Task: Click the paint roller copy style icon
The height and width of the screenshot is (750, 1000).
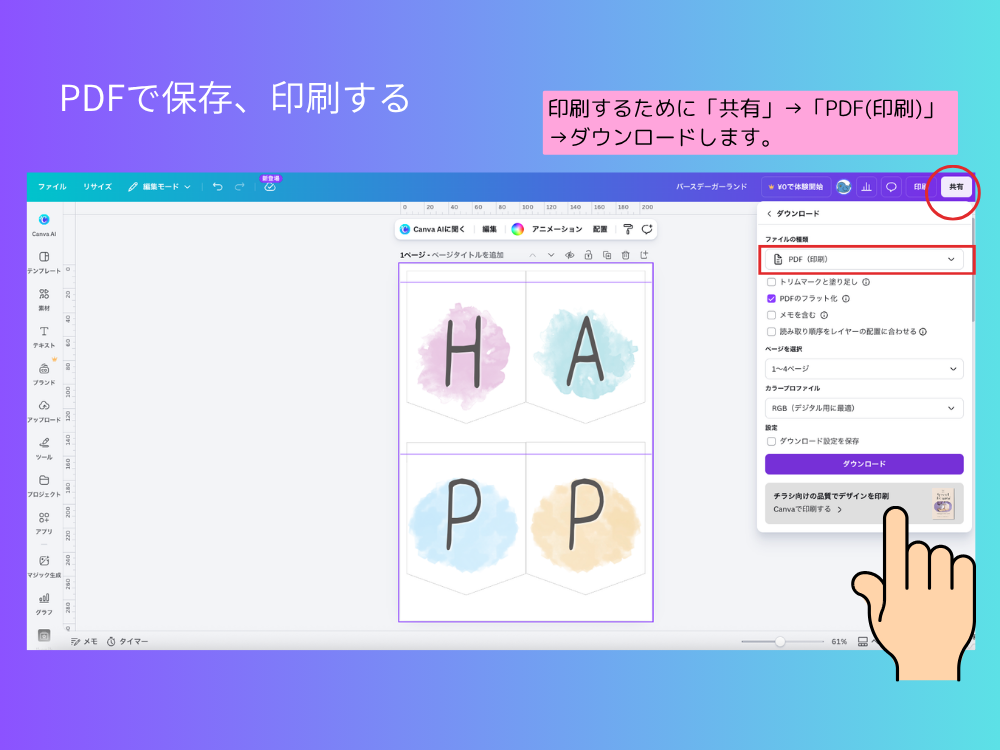Action: (628, 229)
